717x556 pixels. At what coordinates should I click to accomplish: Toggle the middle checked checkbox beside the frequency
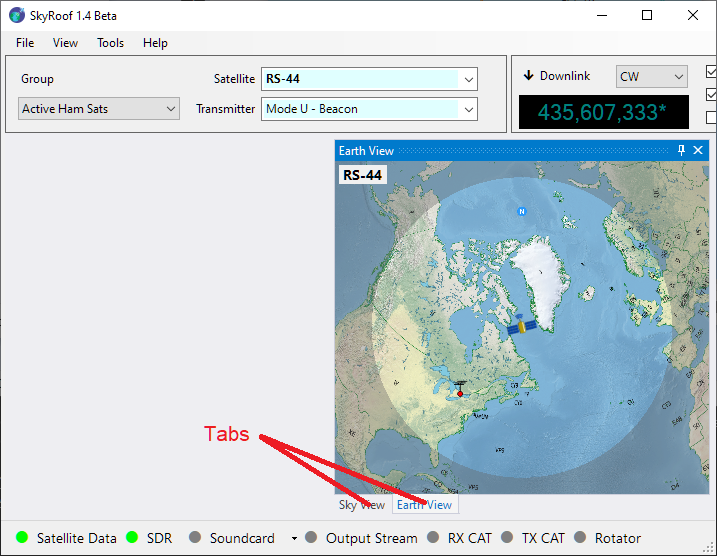click(x=711, y=95)
